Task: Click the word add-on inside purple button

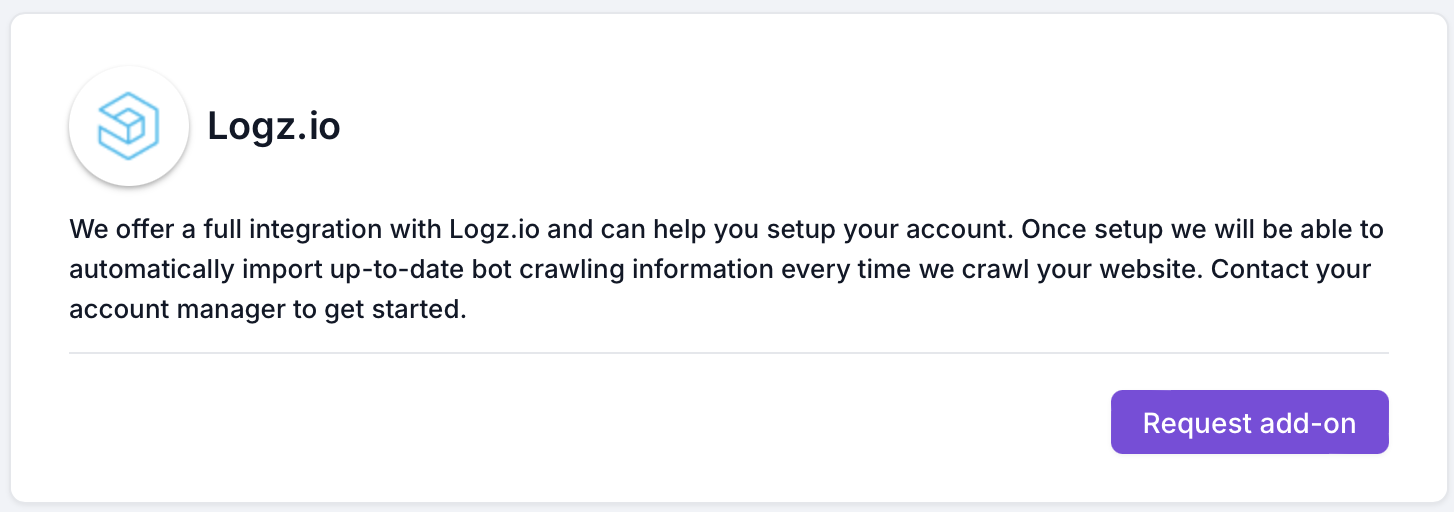Action: (1301, 423)
